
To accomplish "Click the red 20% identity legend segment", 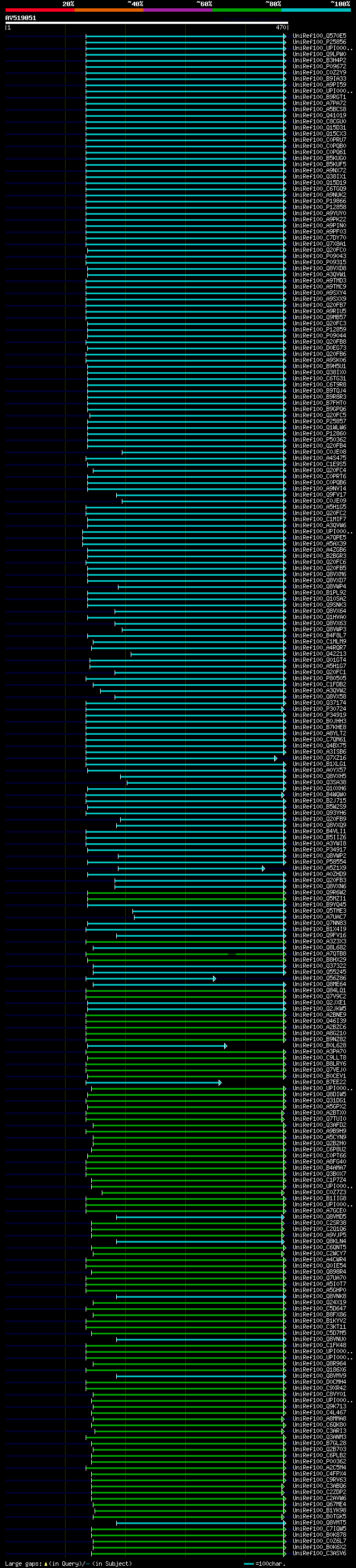I will point(39,10).
